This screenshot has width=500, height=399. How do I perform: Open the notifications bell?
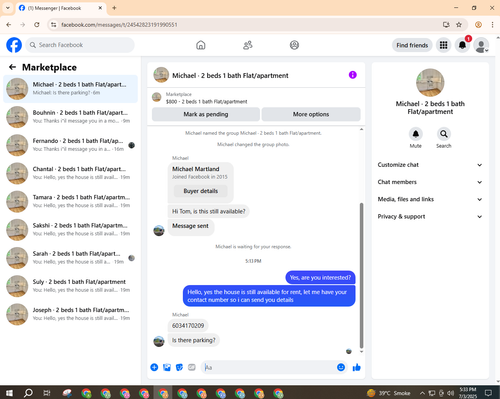pos(462,45)
